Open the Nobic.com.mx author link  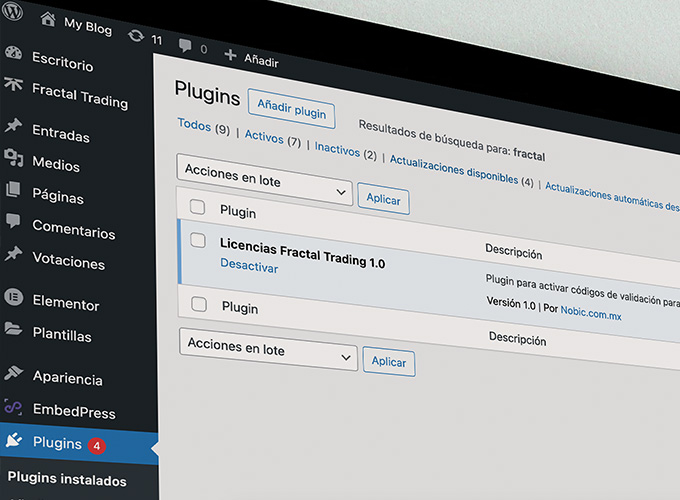coord(591,313)
